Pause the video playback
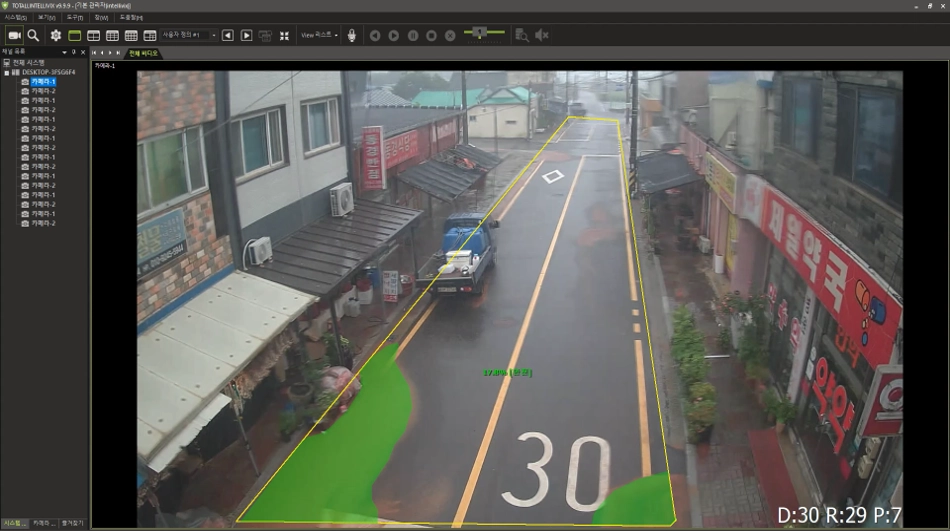The width and height of the screenshot is (950, 531). (413, 35)
